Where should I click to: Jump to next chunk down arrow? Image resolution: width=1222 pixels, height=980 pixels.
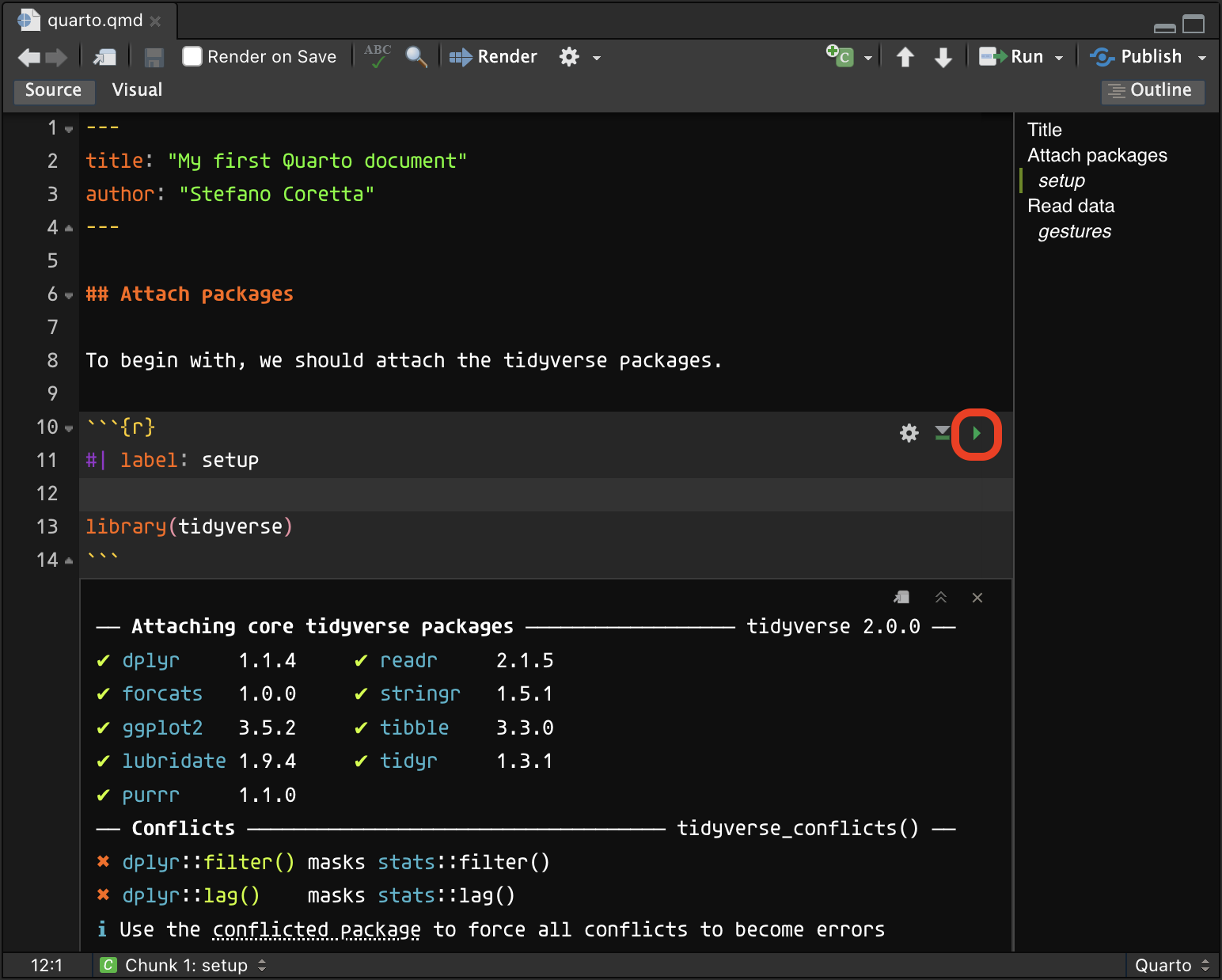coord(943,57)
